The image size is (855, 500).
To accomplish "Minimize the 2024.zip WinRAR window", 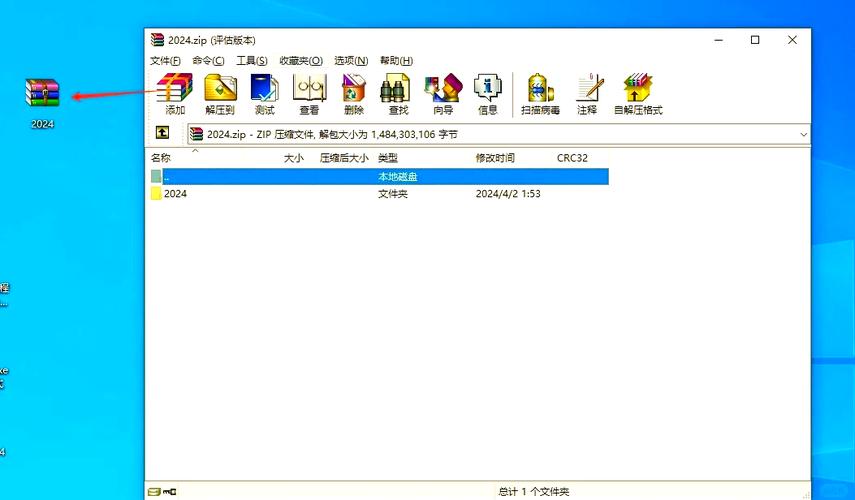I will pos(719,40).
